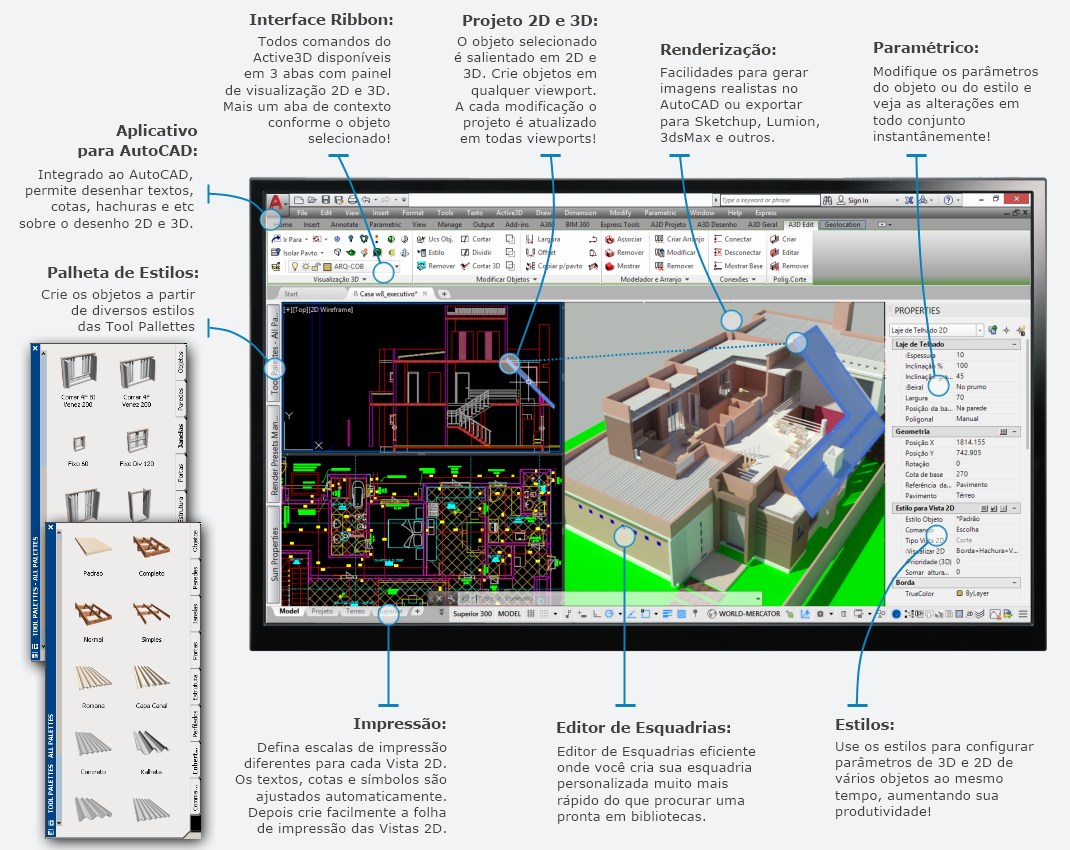Collapse the Estilo para Vista 2D section
1070x850 pixels.
point(1015,508)
